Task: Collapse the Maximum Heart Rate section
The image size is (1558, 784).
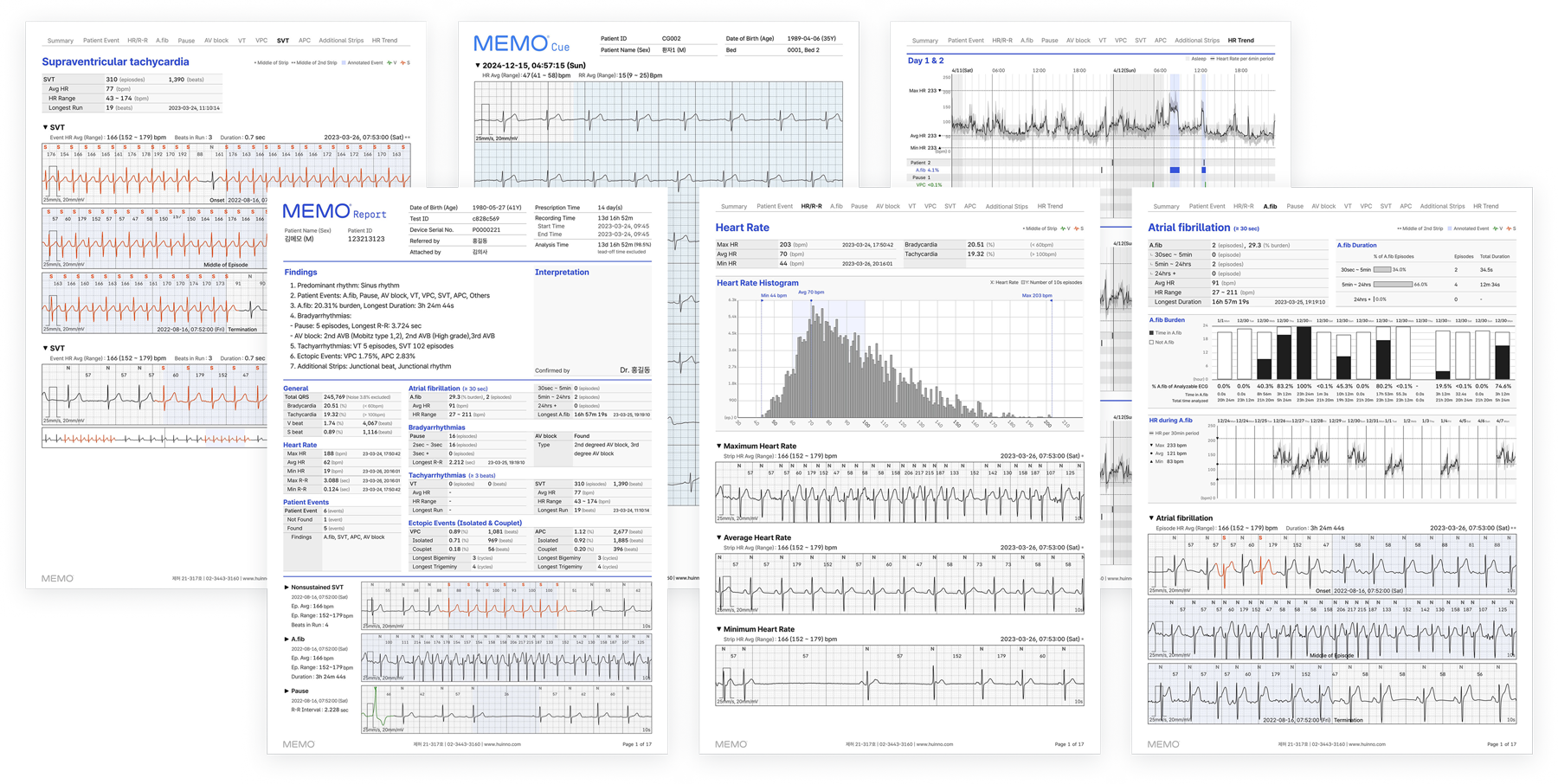Action: coord(719,447)
